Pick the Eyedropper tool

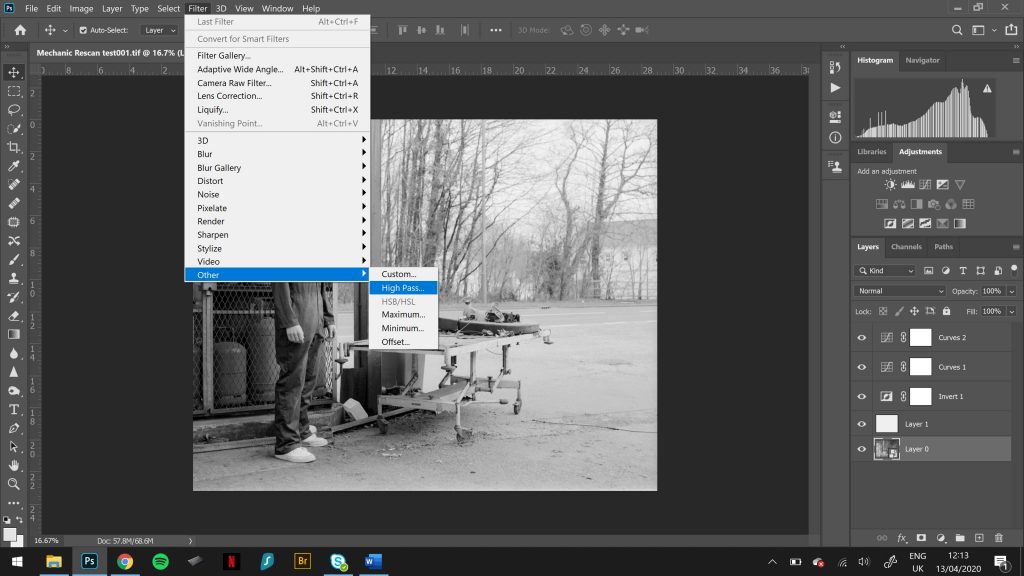tap(14, 166)
